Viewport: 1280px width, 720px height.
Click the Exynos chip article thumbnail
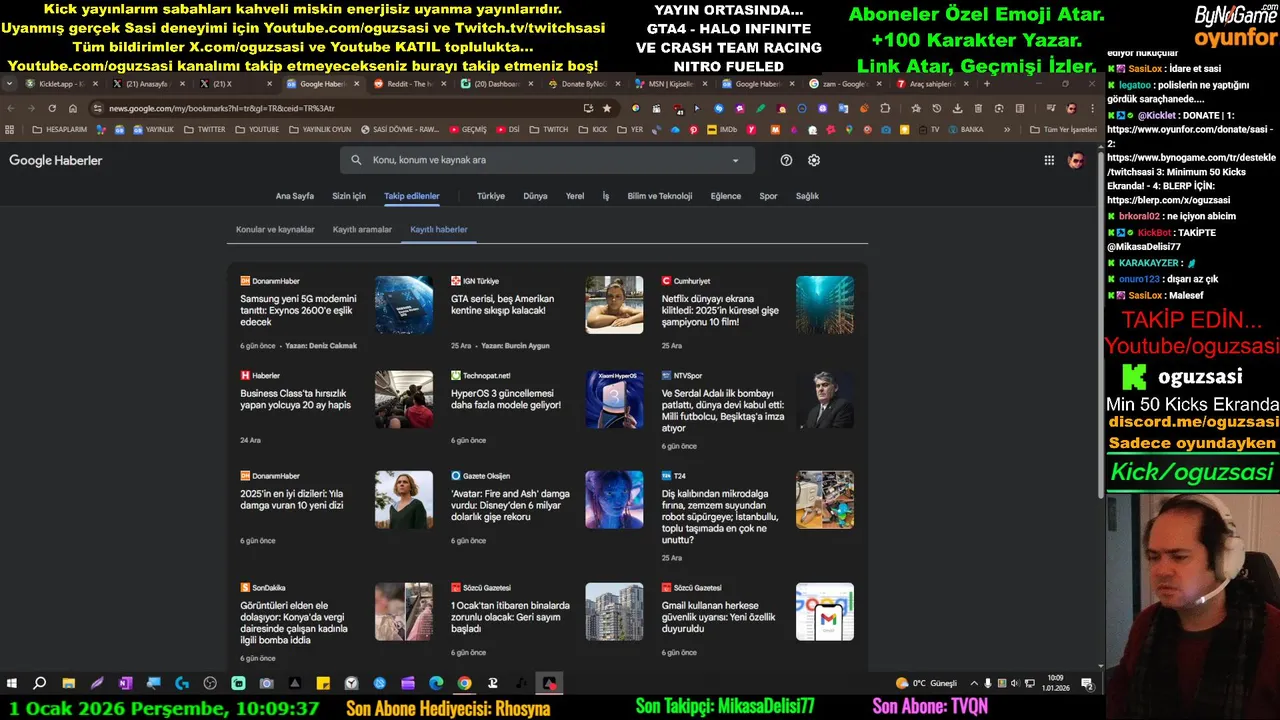point(404,305)
